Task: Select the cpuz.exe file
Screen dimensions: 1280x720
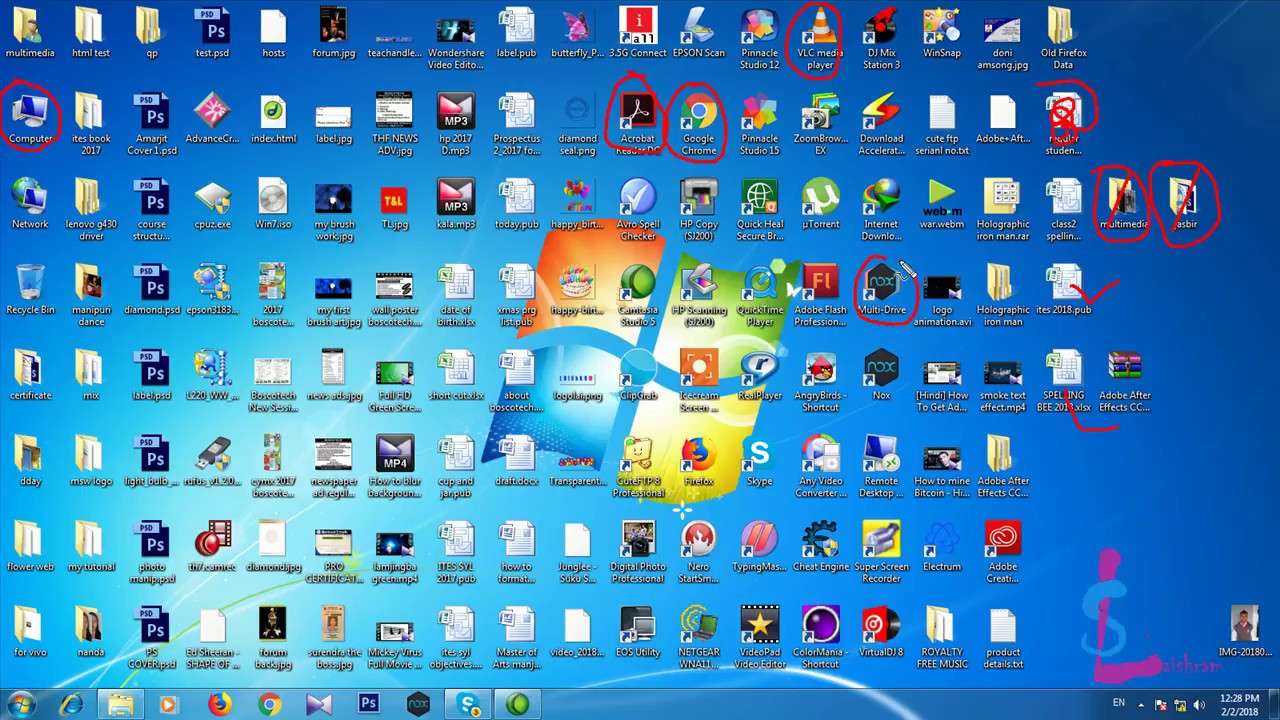Action: [x=212, y=204]
